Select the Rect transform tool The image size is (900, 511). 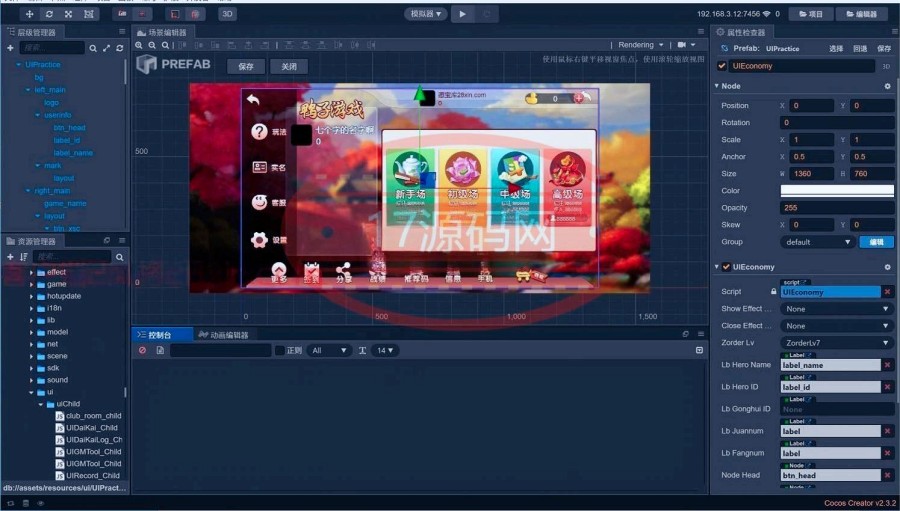[x=88, y=14]
